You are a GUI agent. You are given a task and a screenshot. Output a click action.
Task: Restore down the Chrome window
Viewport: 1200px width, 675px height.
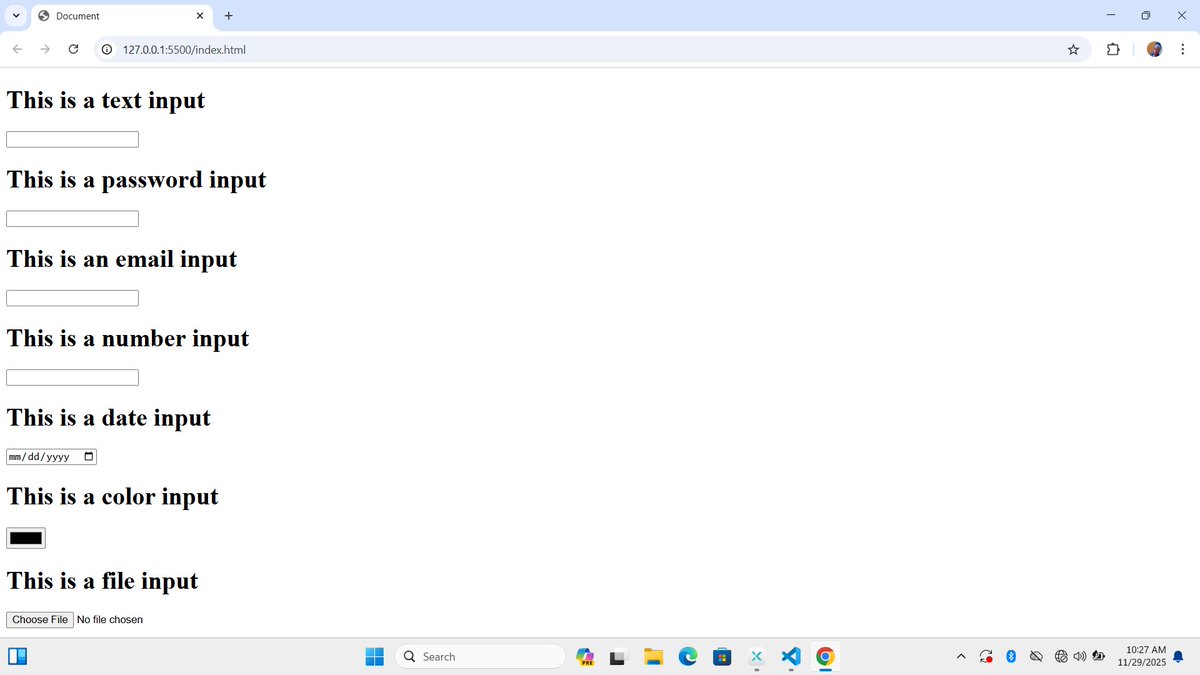click(1146, 15)
